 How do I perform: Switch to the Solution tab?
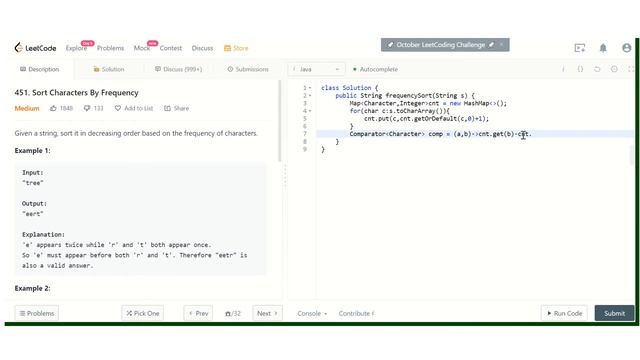(109, 69)
